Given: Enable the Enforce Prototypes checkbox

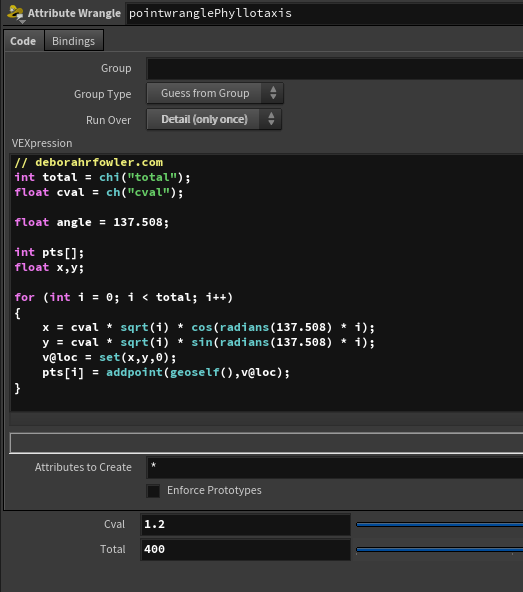Looking at the screenshot, I should (153, 491).
